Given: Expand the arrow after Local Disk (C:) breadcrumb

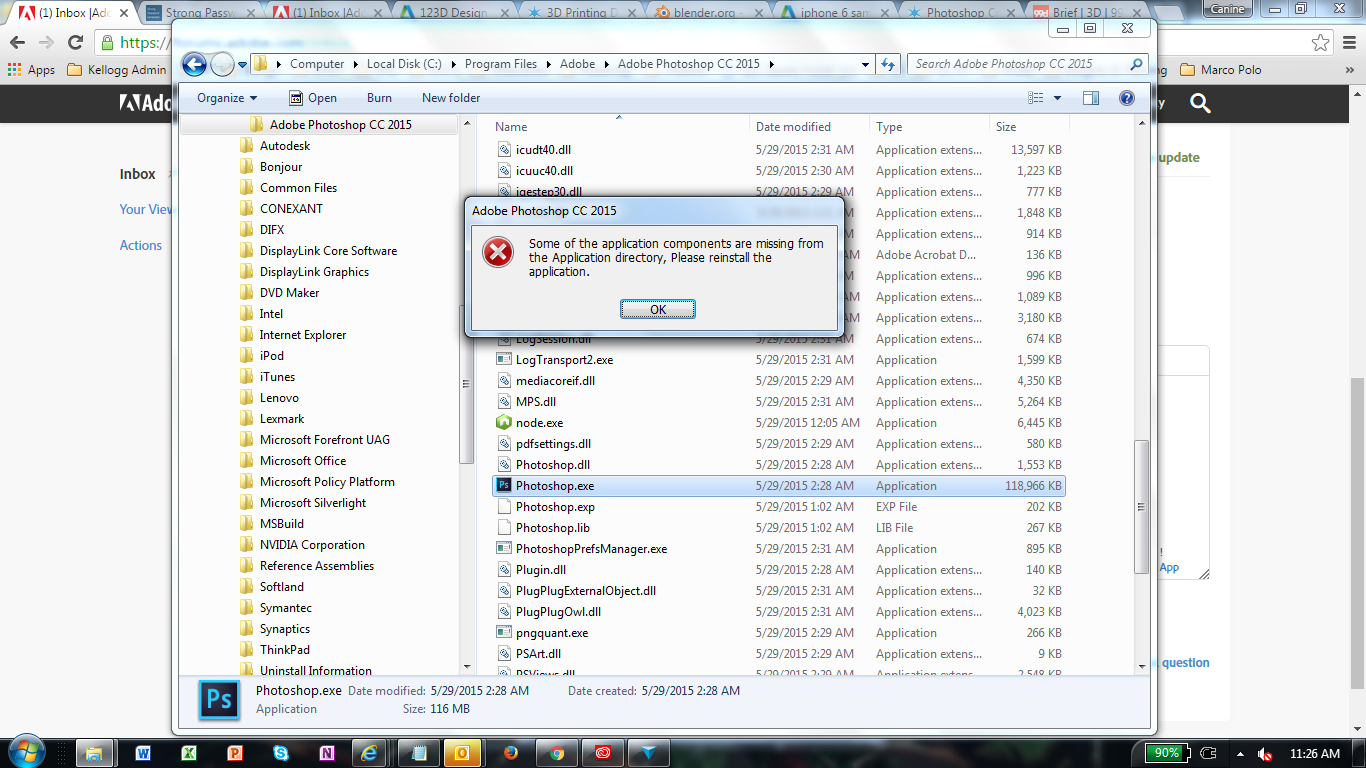Looking at the screenshot, I should [452, 64].
